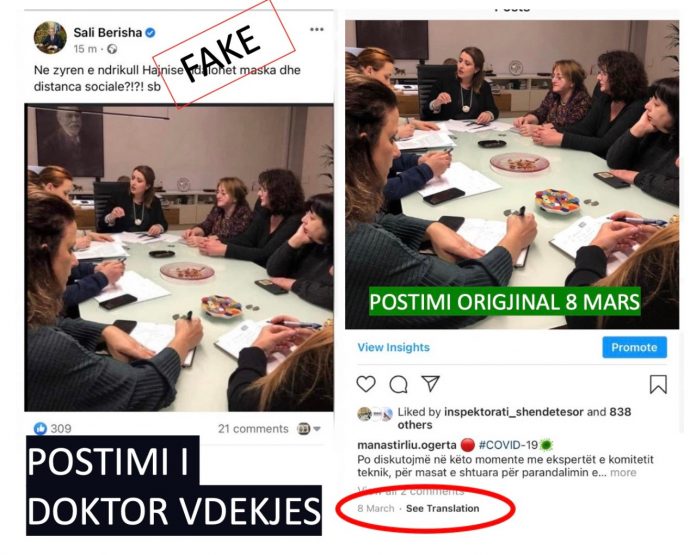Tap the Instagram comment bubble icon
The width and height of the screenshot is (696, 555).
pyautogui.click(x=398, y=385)
